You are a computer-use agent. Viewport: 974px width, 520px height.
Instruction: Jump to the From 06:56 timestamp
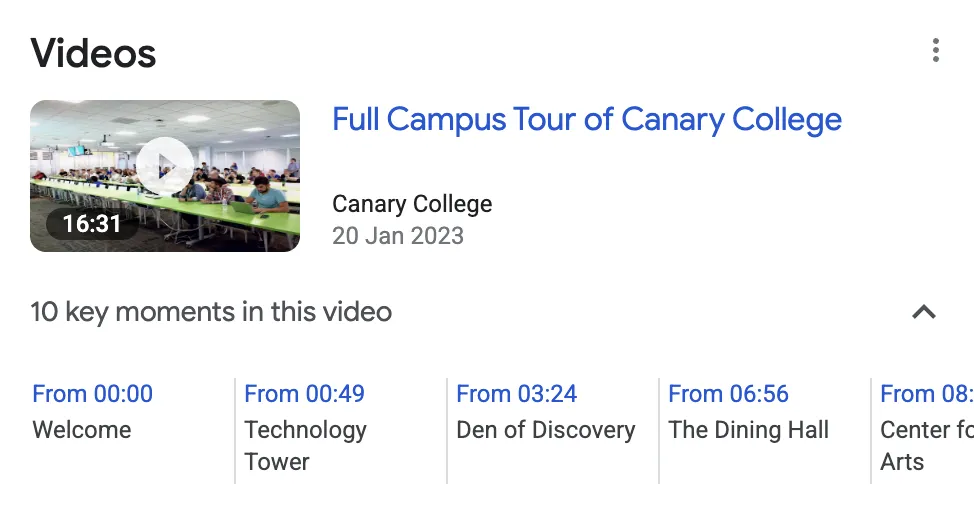[729, 394]
